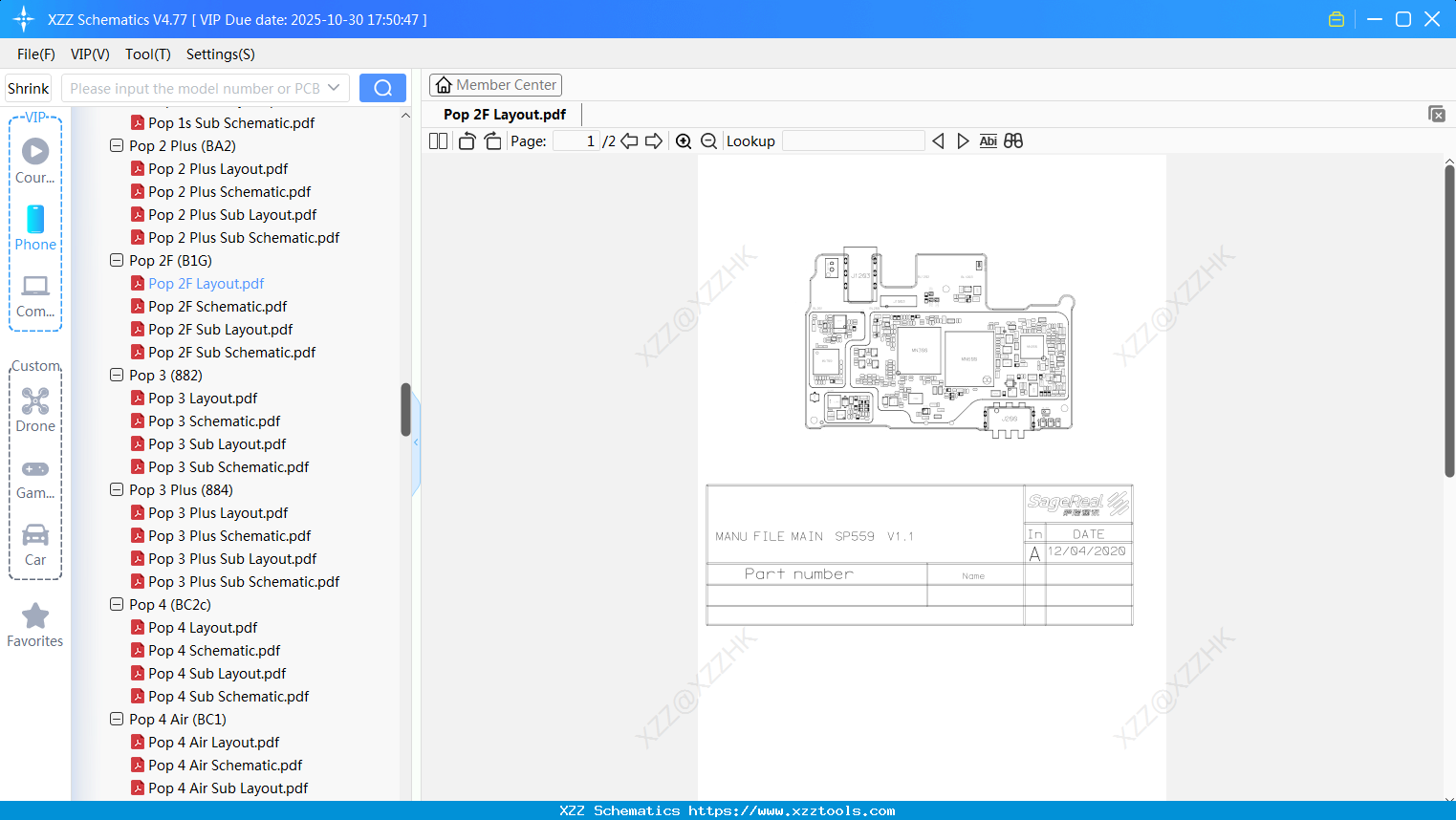Screen dimensions: 1456x820
Task: Open the Favorites panel
Action: coord(34,624)
